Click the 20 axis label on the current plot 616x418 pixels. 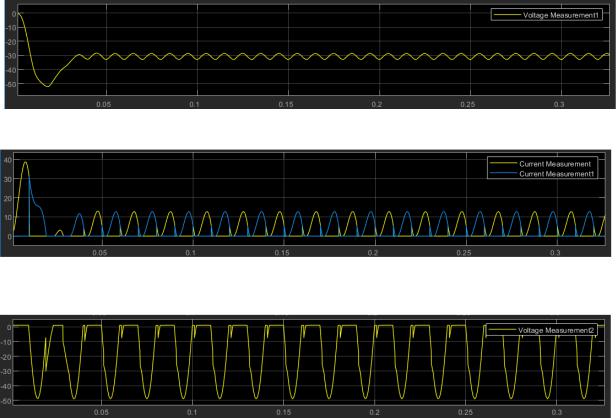tap(7, 198)
